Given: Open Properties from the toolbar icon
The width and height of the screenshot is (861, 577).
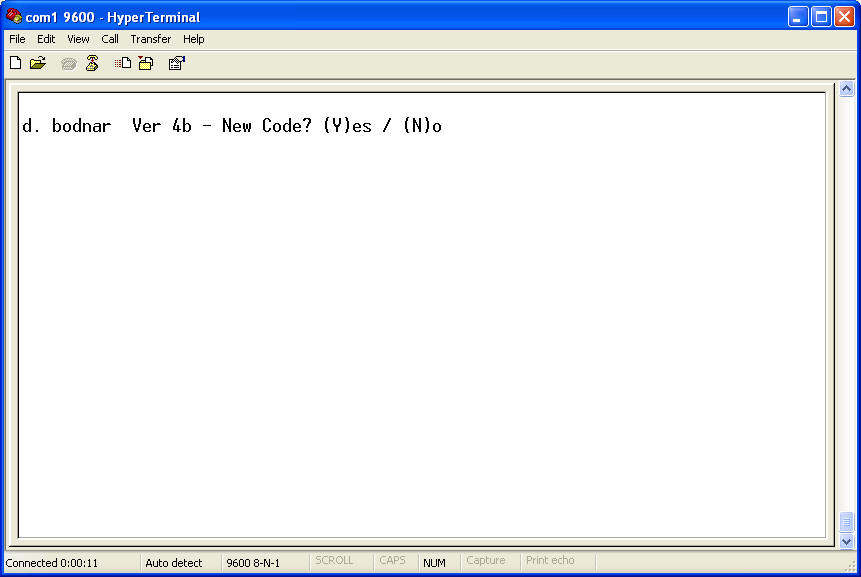Looking at the screenshot, I should point(176,63).
